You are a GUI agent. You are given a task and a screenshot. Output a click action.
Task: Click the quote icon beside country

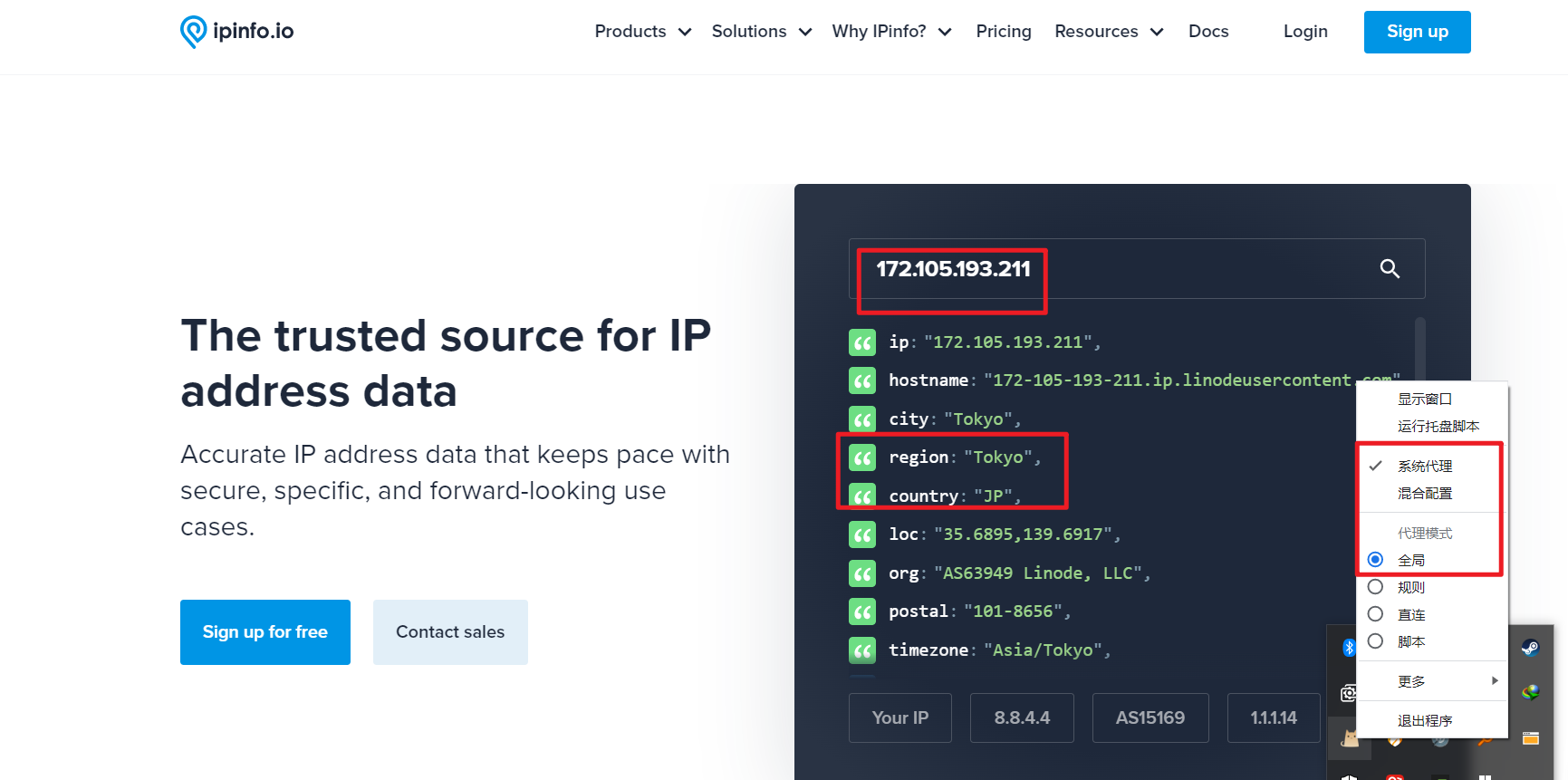click(x=862, y=496)
